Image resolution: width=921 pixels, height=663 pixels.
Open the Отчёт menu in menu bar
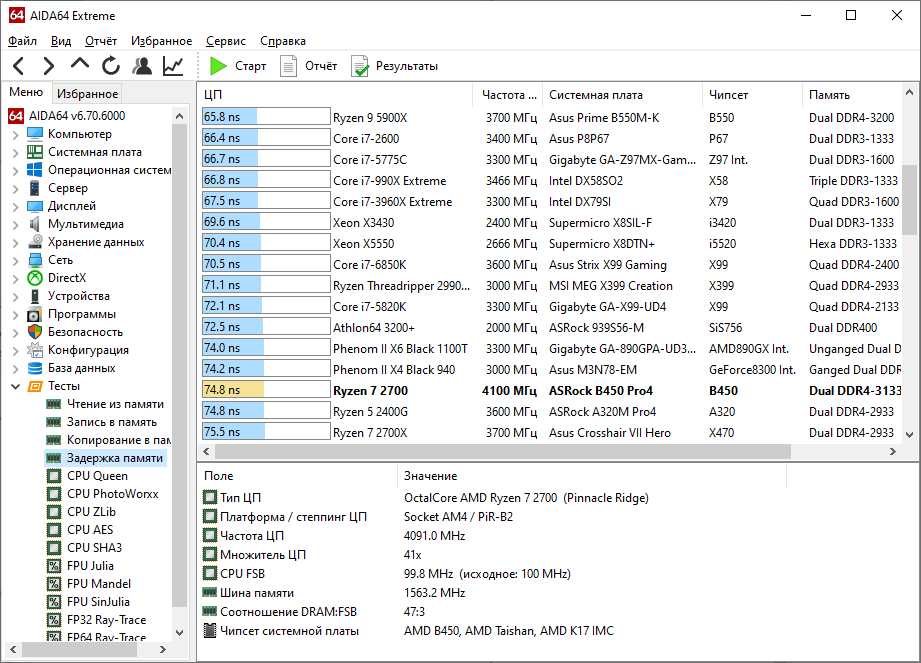pyautogui.click(x=100, y=41)
